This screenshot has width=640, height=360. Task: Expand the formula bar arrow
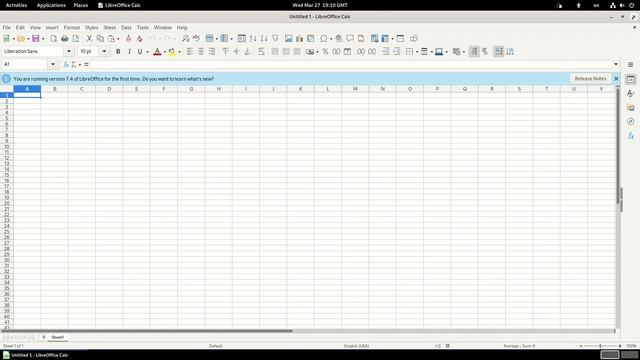616,64
